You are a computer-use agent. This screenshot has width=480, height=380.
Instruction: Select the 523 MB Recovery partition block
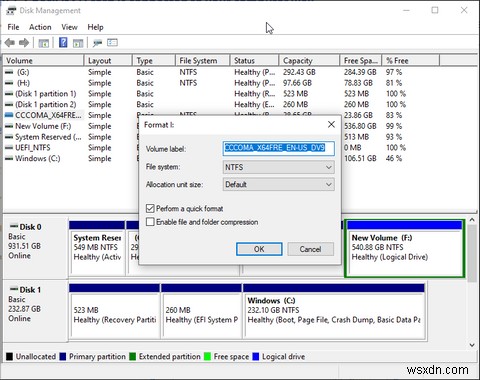[x=114, y=312]
